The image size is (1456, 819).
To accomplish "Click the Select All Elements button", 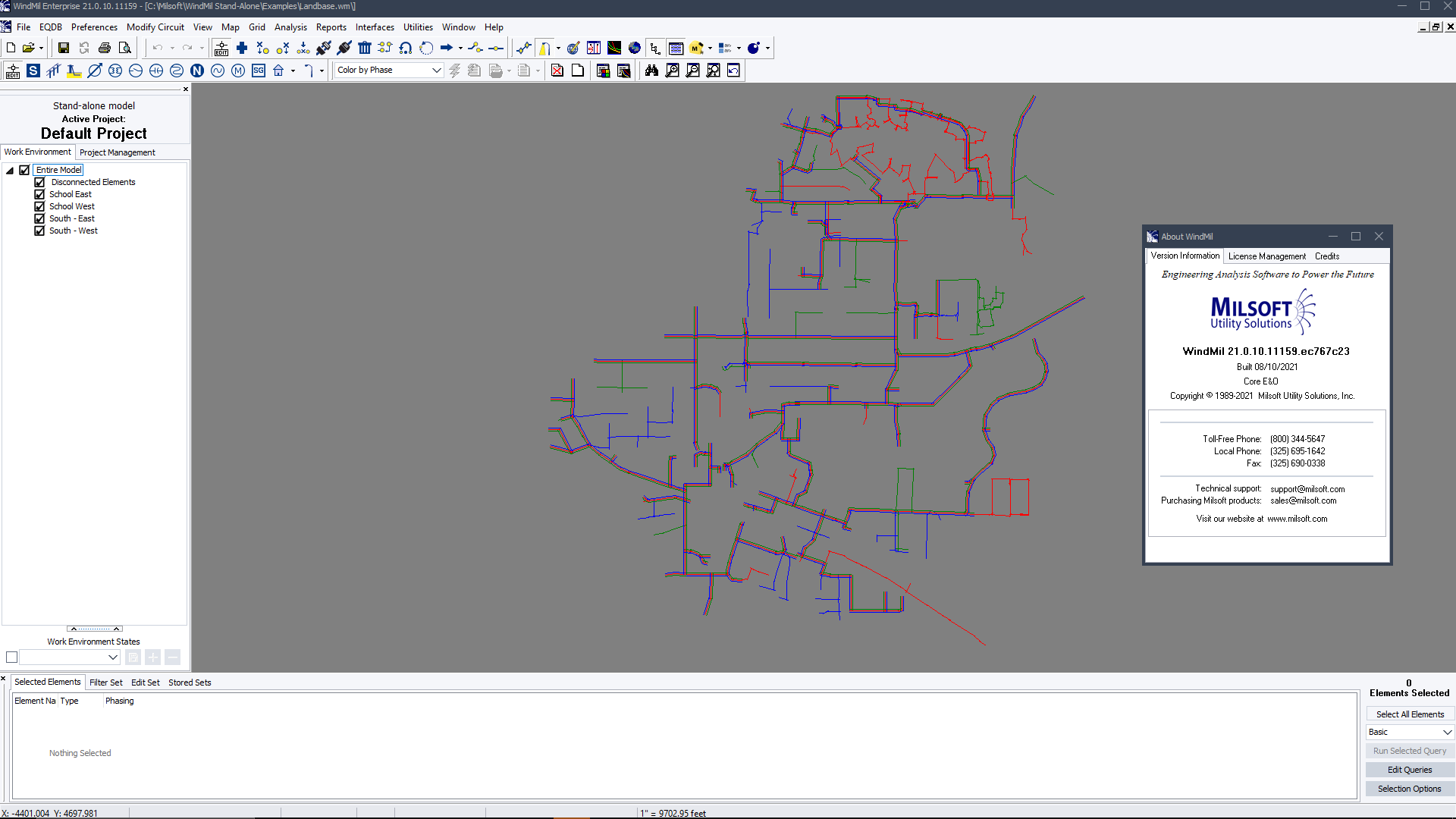I will coord(1410,714).
